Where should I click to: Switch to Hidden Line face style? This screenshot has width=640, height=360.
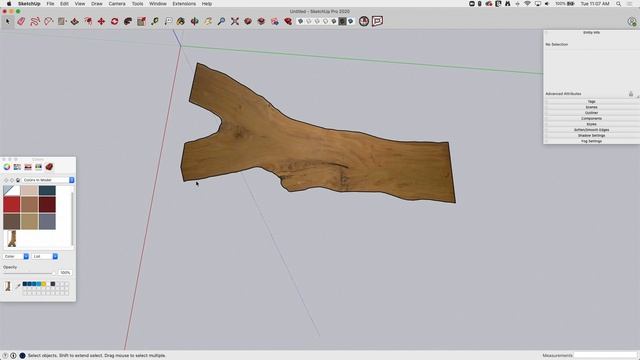[x=325, y=21]
